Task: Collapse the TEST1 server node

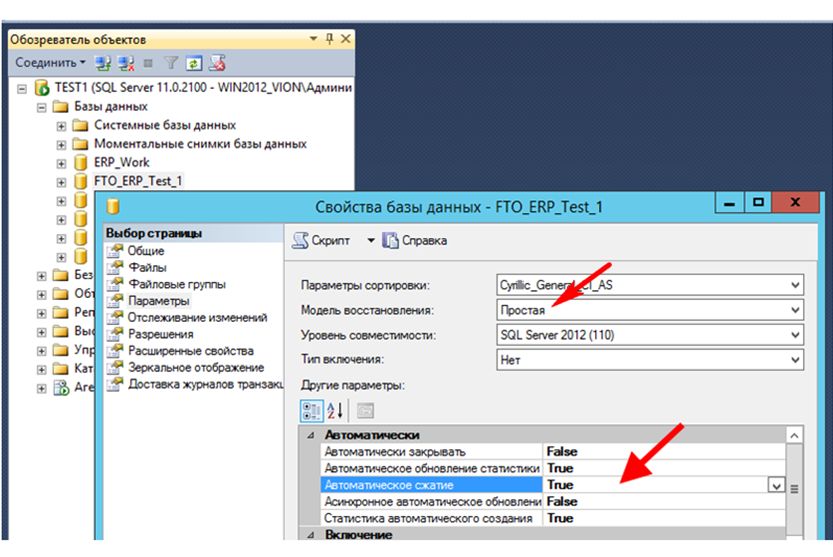Action: point(22,88)
